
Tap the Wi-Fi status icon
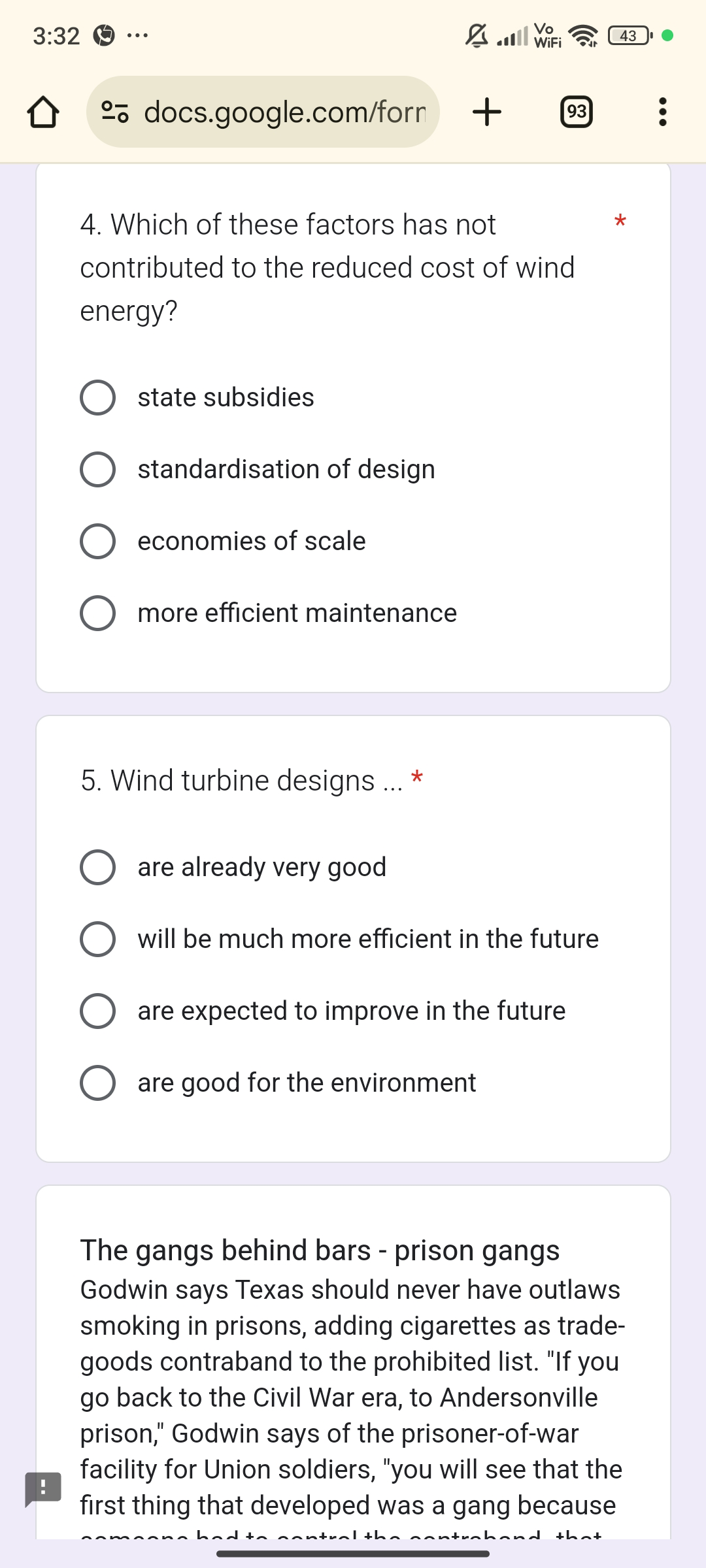(582, 35)
